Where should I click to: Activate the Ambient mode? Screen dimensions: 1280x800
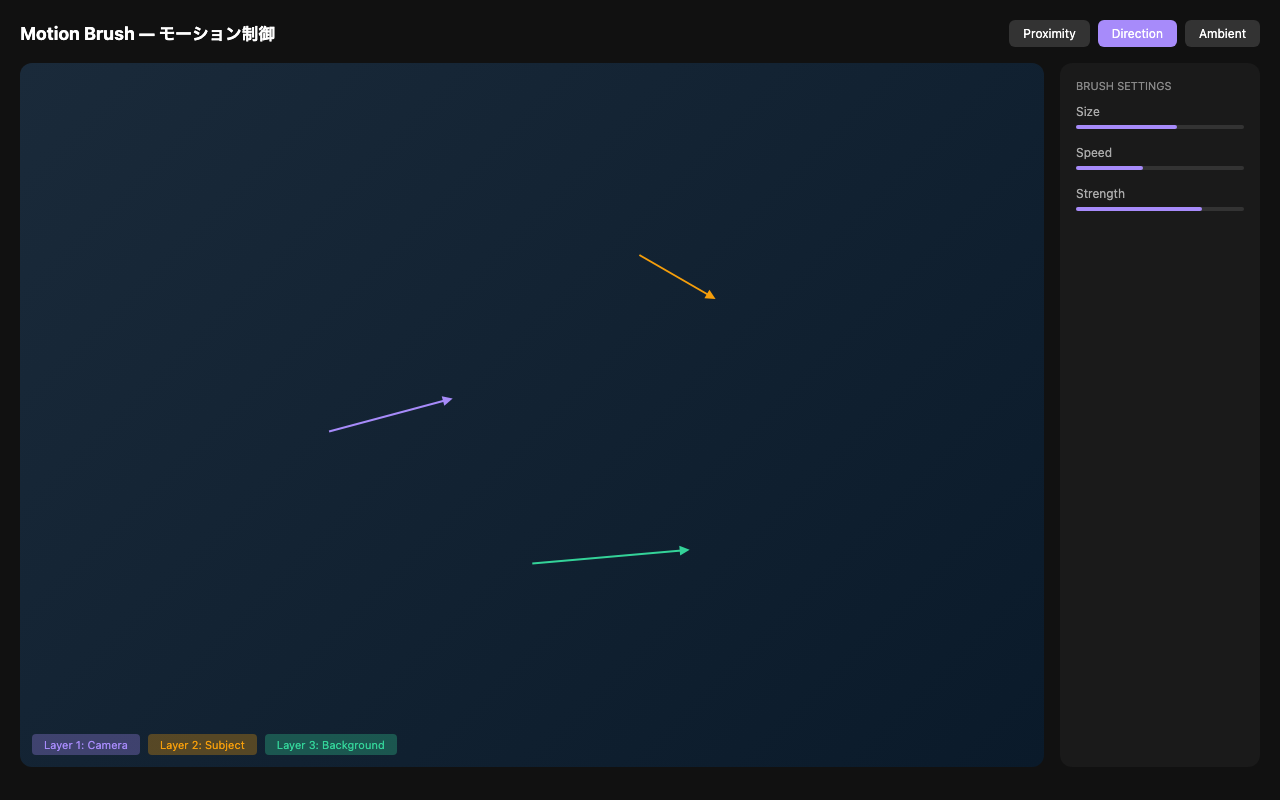(1222, 34)
